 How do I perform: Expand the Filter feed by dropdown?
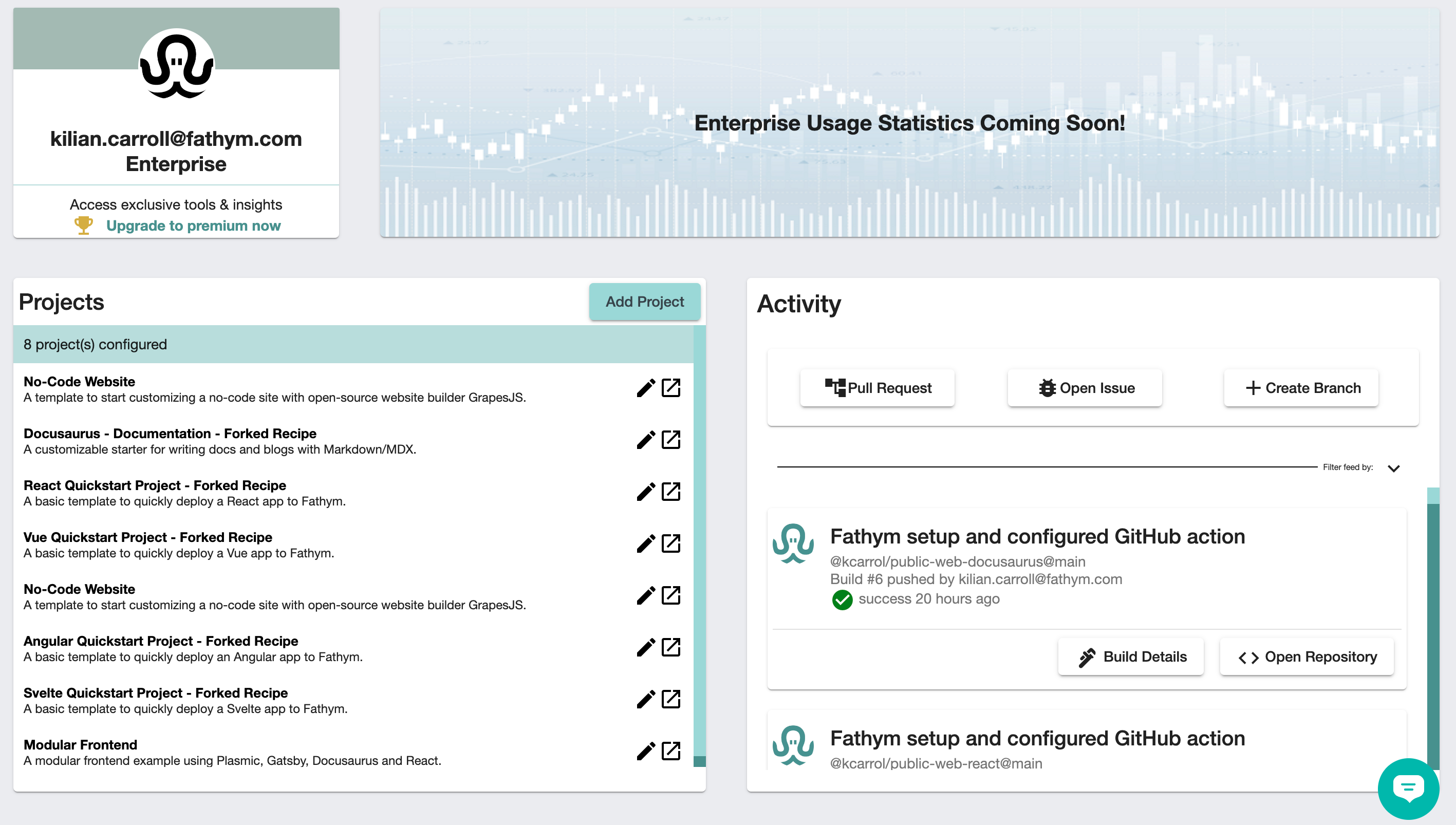pyautogui.click(x=1394, y=468)
